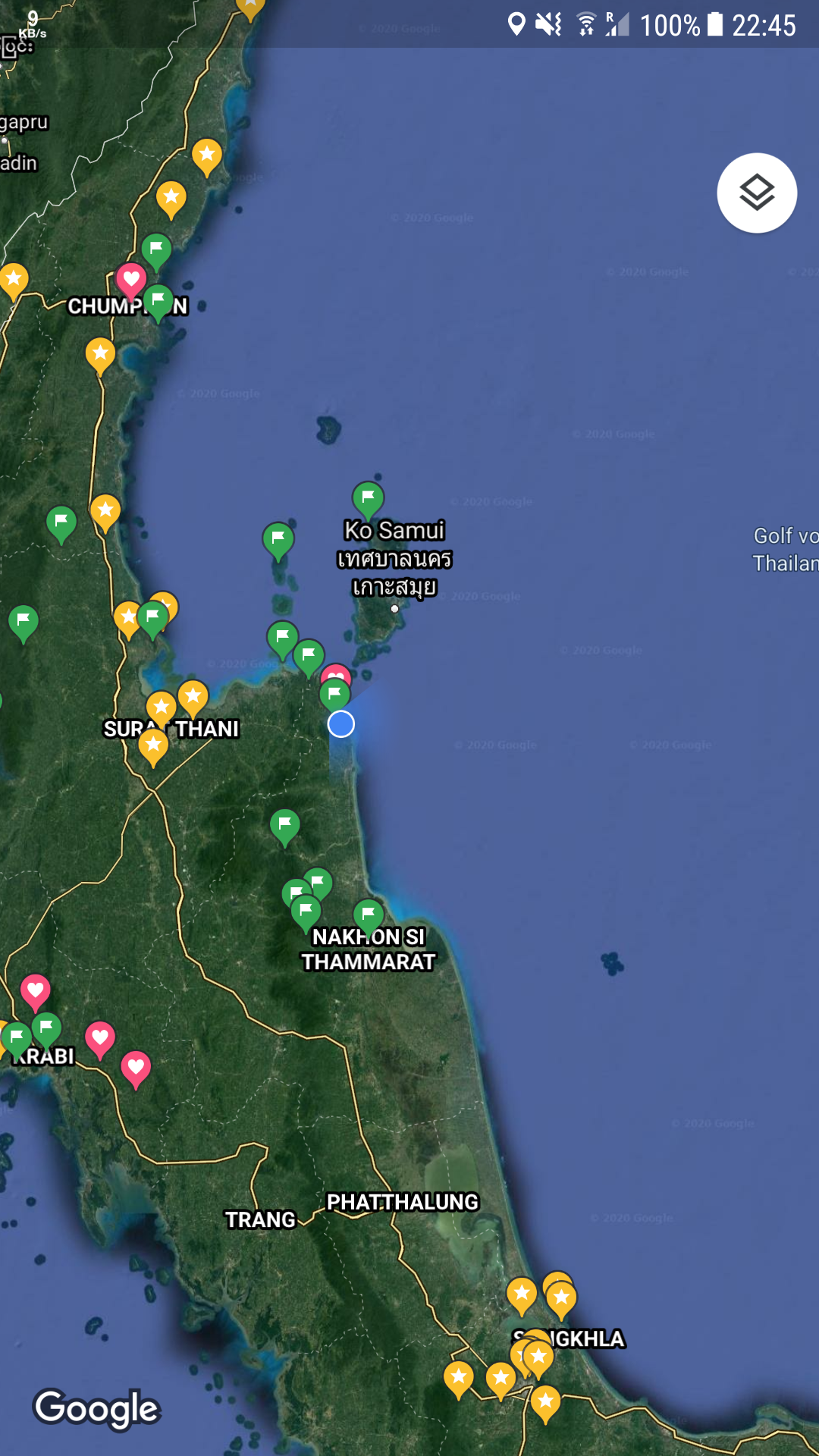The image size is (819, 1456).
Task: Tap the green flag pin above Ko Samui label
Action: tap(368, 498)
